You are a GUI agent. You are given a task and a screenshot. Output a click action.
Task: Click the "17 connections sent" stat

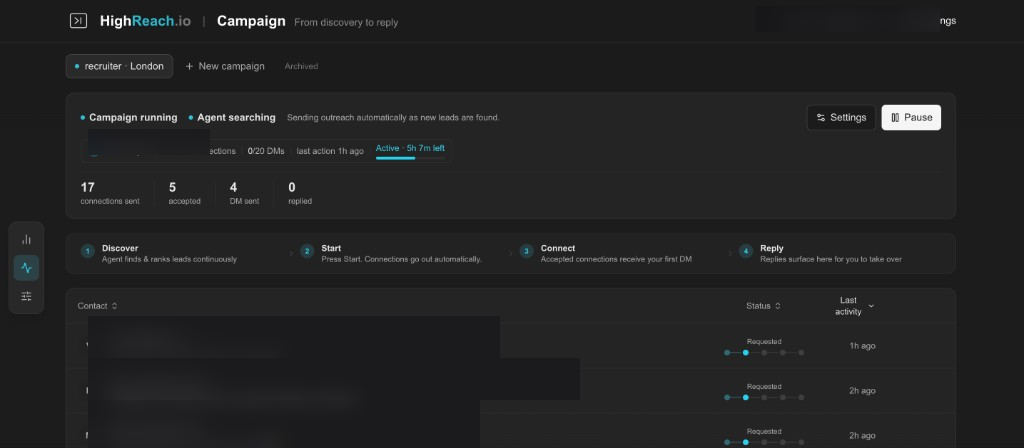[x=110, y=193]
